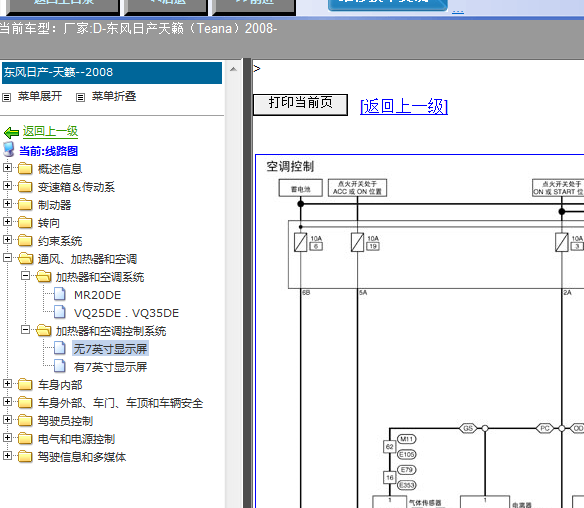Expand the 车身内部 tree node
Image resolution: width=584 pixels, height=508 pixels.
click(x=7, y=383)
